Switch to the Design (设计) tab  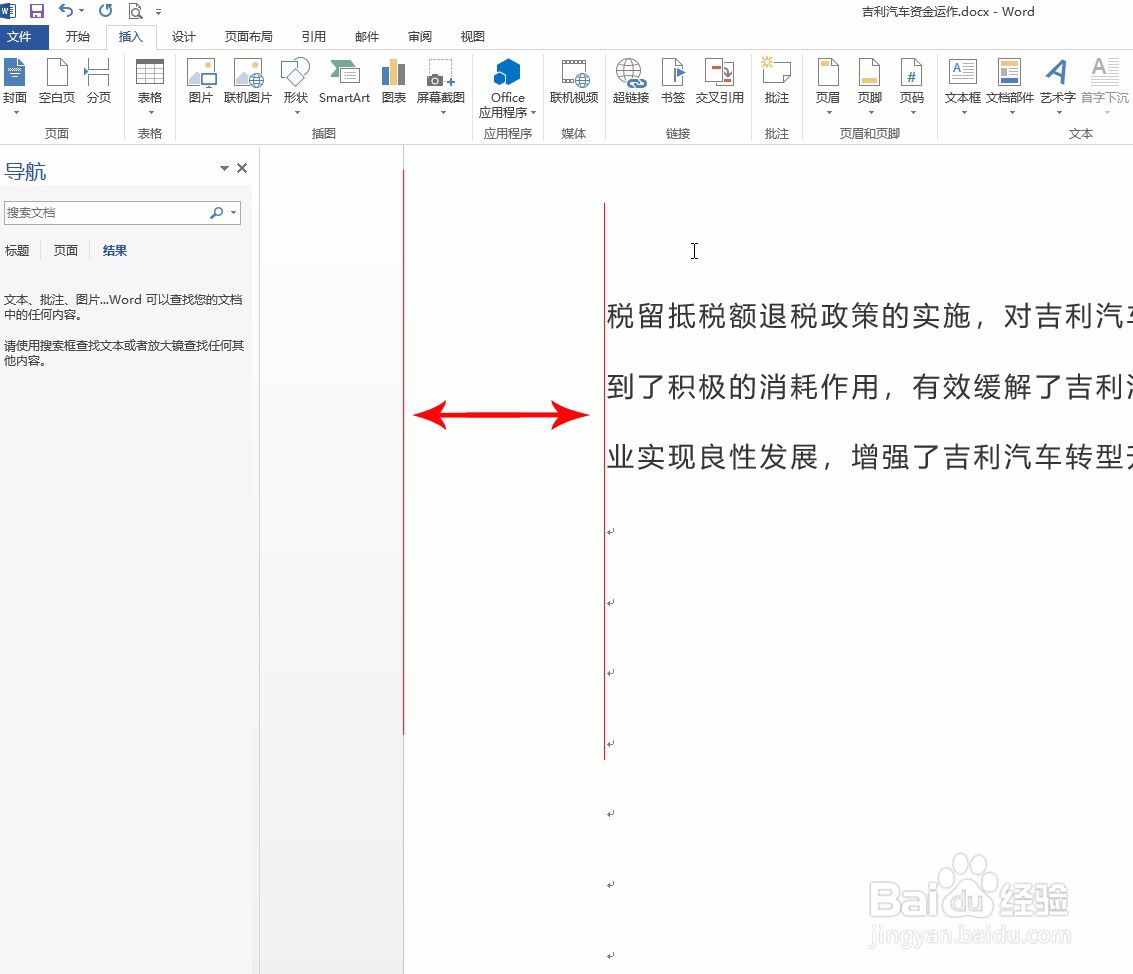(x=184, y=37)
